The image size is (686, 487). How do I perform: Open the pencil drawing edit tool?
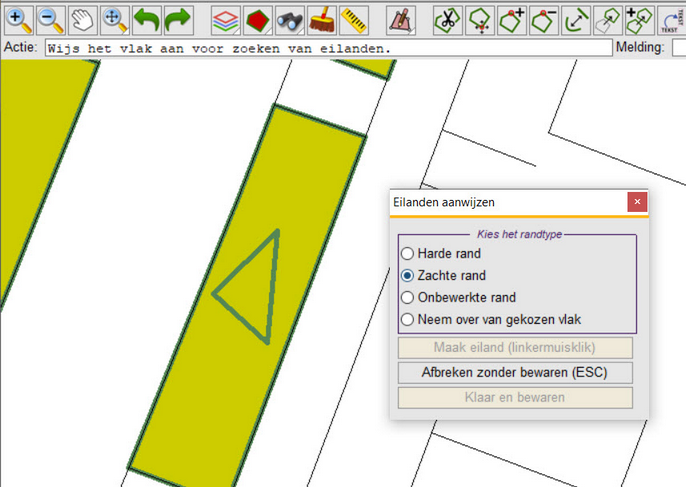pyautogui.click(x=401, y=20)
